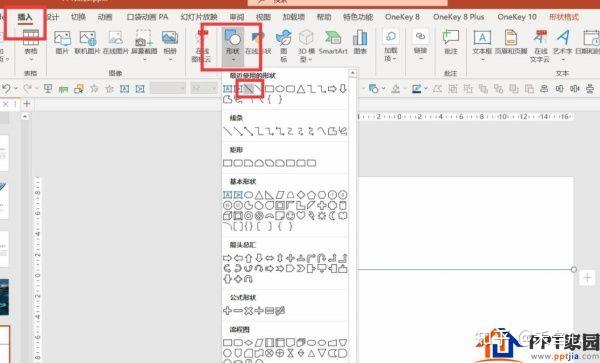
Task: Switch to the 设计 (Design) tab
Action: 53,17
